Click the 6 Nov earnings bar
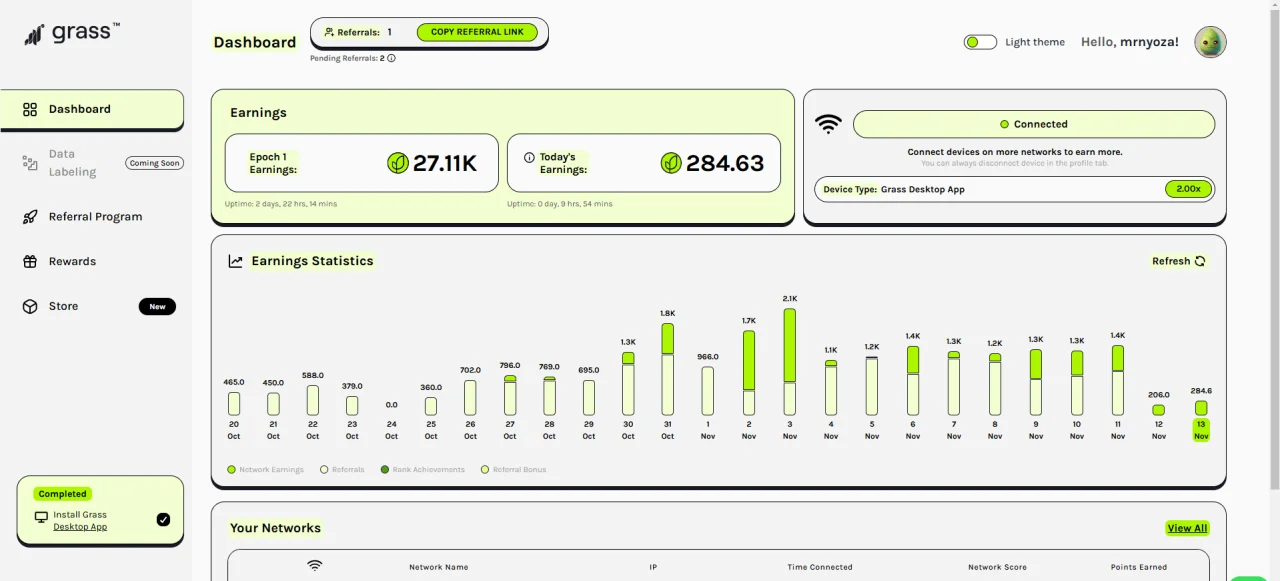1280x581 pixels. pos(913,380)
